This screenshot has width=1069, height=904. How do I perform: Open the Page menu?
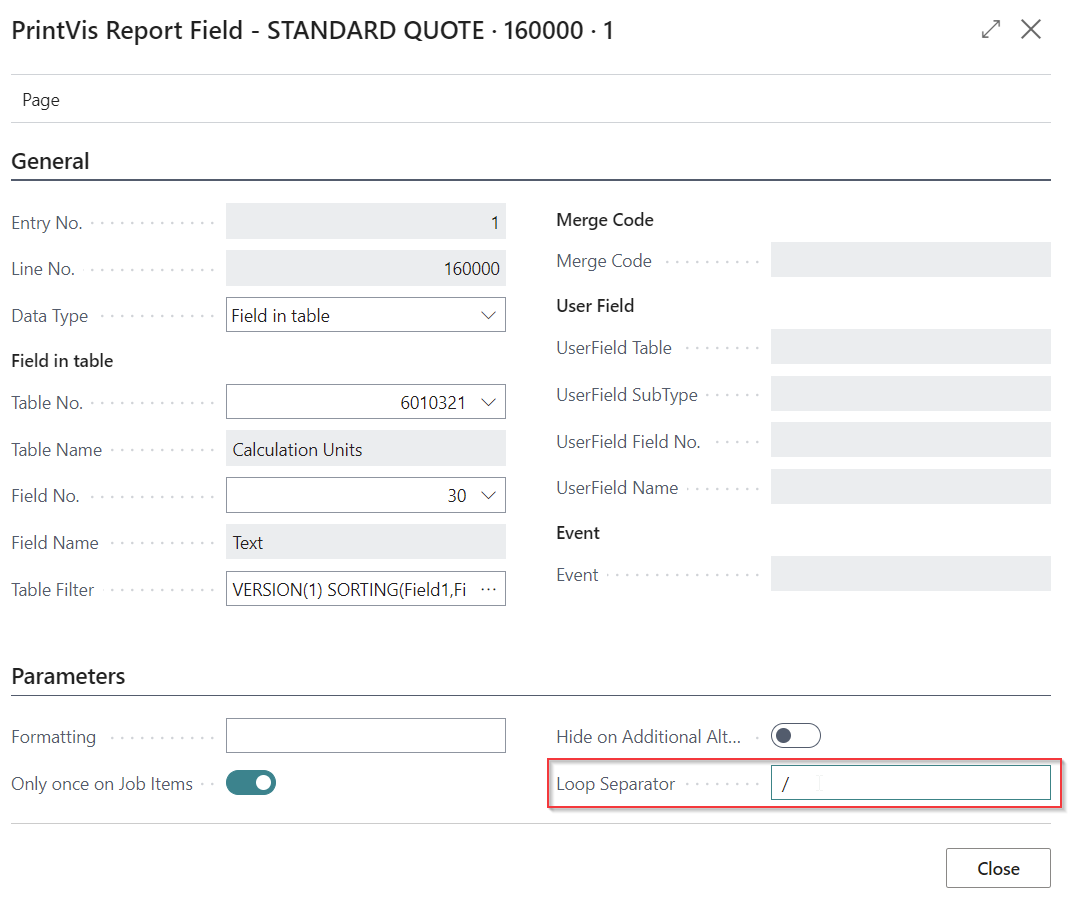coord(41,100)
